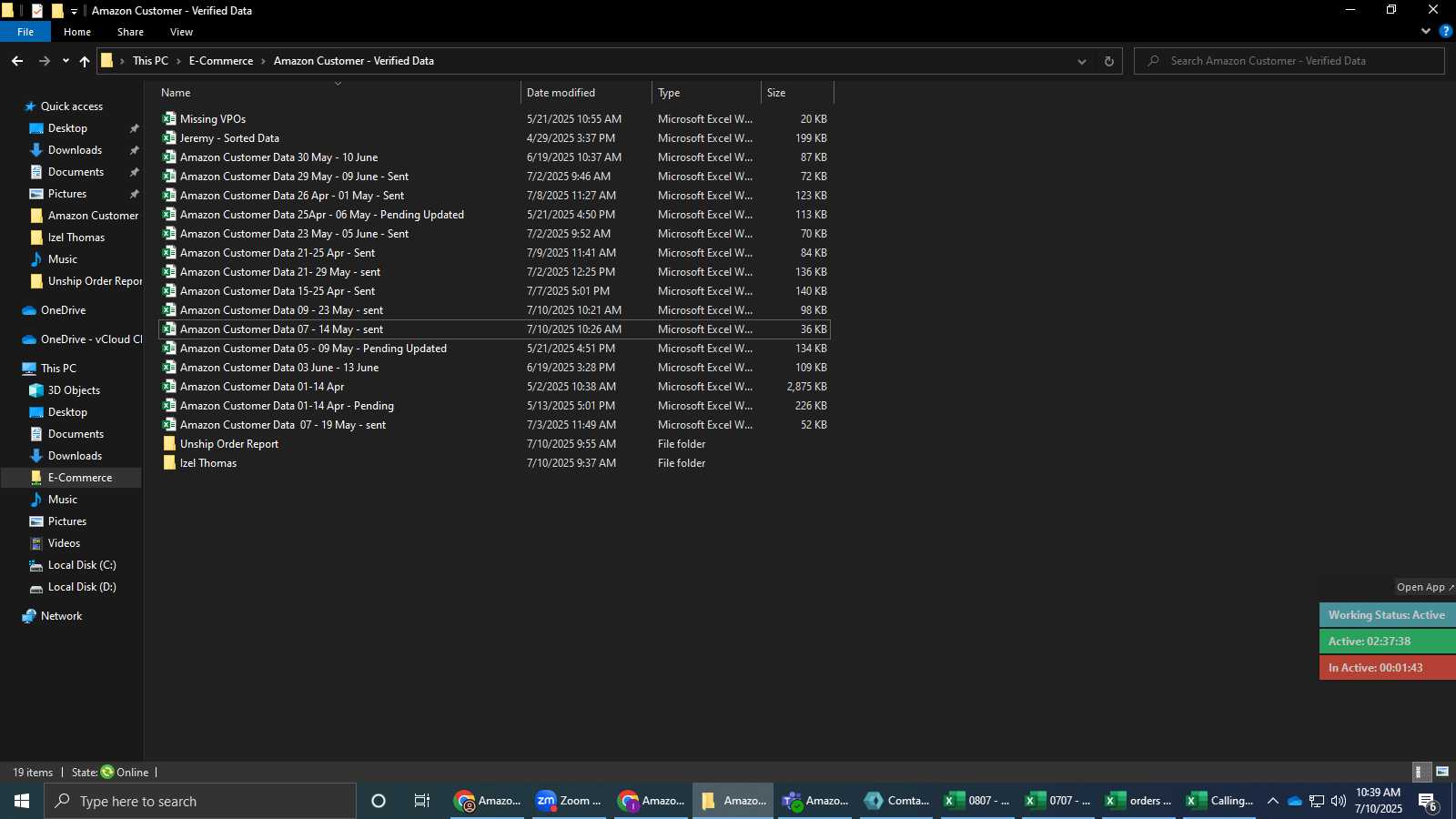
Task: Open Local Disk (C:) drive
Action: coord(82,565)
